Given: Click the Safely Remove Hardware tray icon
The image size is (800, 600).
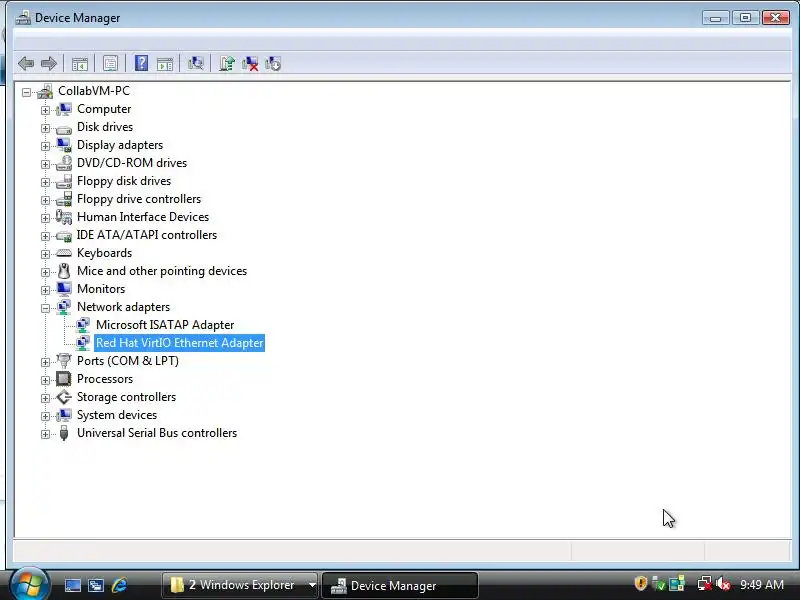Looking at the screenshot, I should 659,583.
